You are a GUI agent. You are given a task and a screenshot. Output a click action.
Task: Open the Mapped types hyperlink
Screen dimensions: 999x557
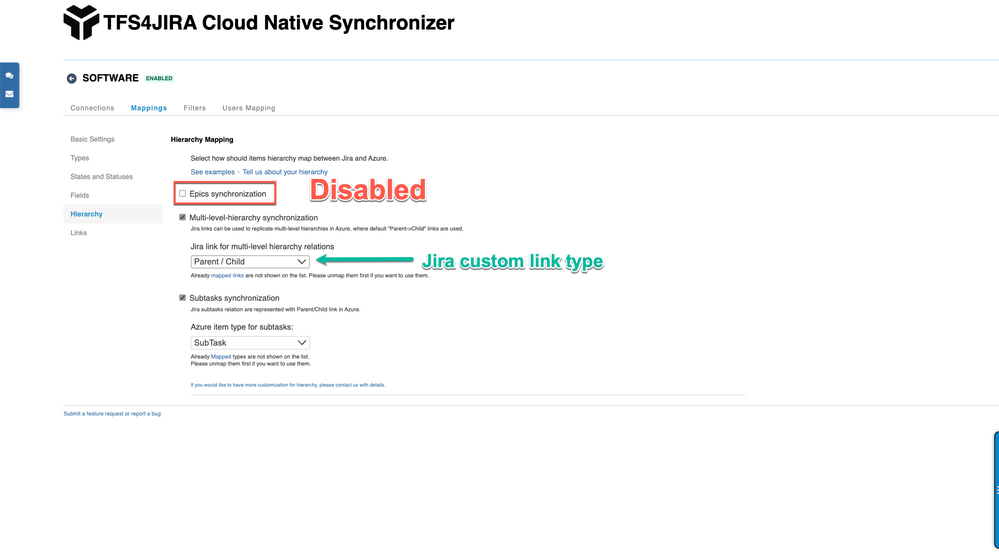click(x=220, y=357)
